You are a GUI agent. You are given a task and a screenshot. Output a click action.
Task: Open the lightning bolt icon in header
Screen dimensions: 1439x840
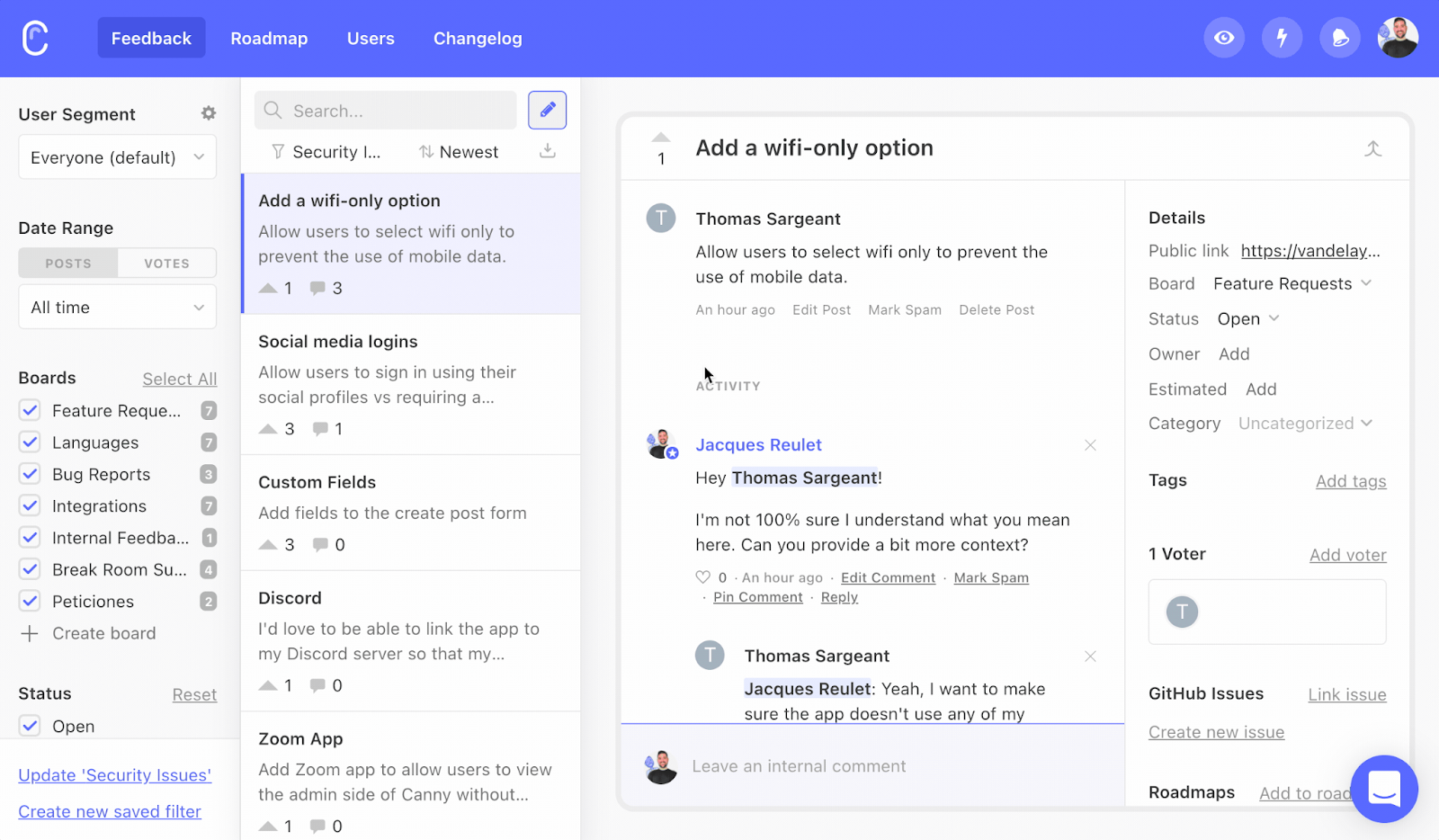coord(1282,38)
